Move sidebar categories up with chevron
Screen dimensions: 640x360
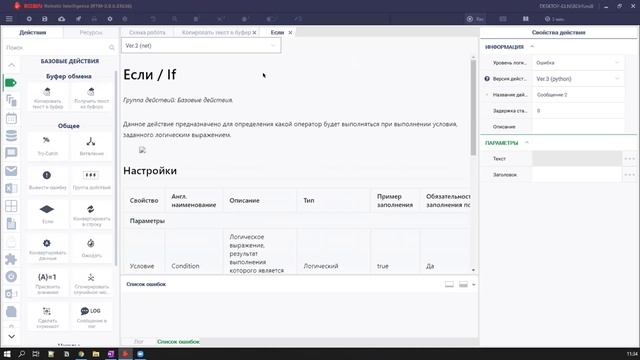coord(11,65)
